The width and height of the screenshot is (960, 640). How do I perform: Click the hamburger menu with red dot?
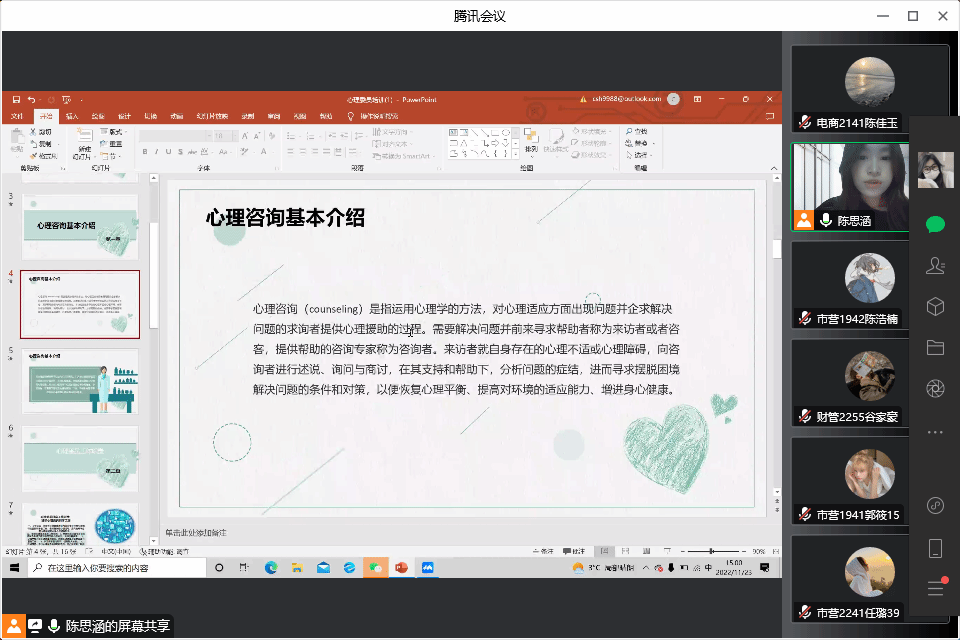click(936, 588)
